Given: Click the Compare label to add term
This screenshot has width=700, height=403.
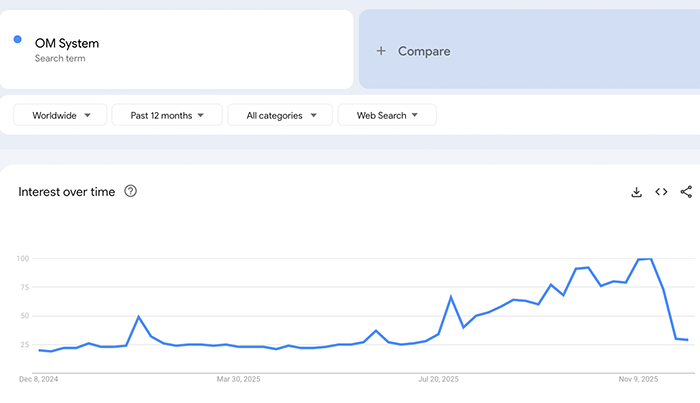Looking at the screenshot, I should [x=424, y=51].
